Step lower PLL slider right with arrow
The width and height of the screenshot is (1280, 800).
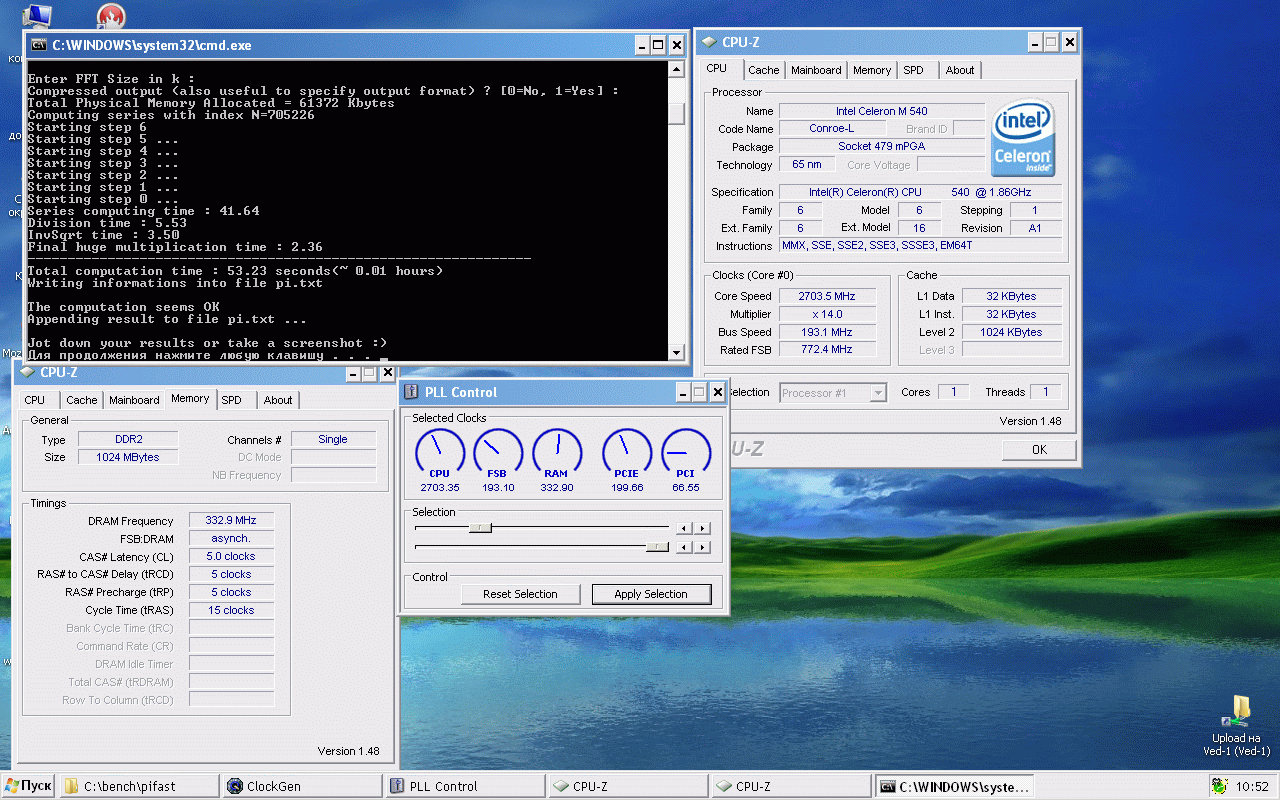tap(703, 547)
